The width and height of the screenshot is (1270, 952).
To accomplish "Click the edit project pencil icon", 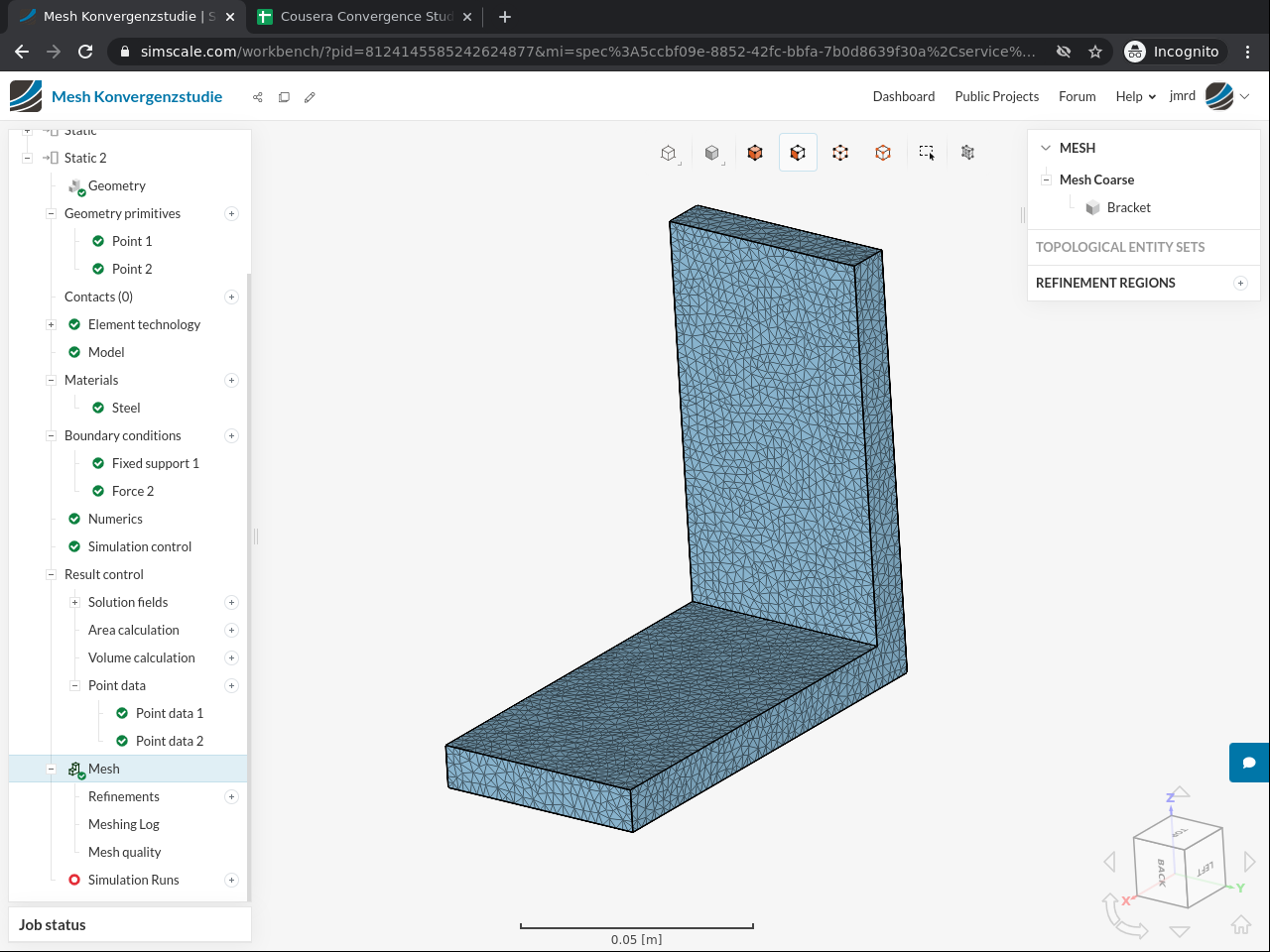I will point(310,97).
